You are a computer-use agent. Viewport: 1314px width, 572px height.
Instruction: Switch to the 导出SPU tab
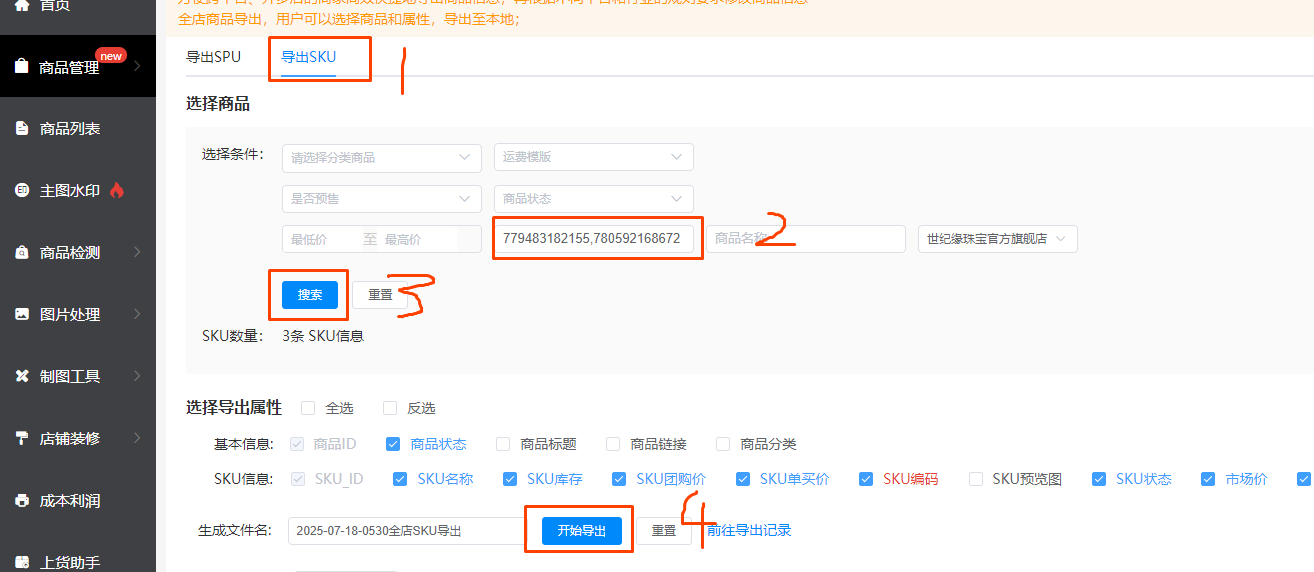click(213, 57)
